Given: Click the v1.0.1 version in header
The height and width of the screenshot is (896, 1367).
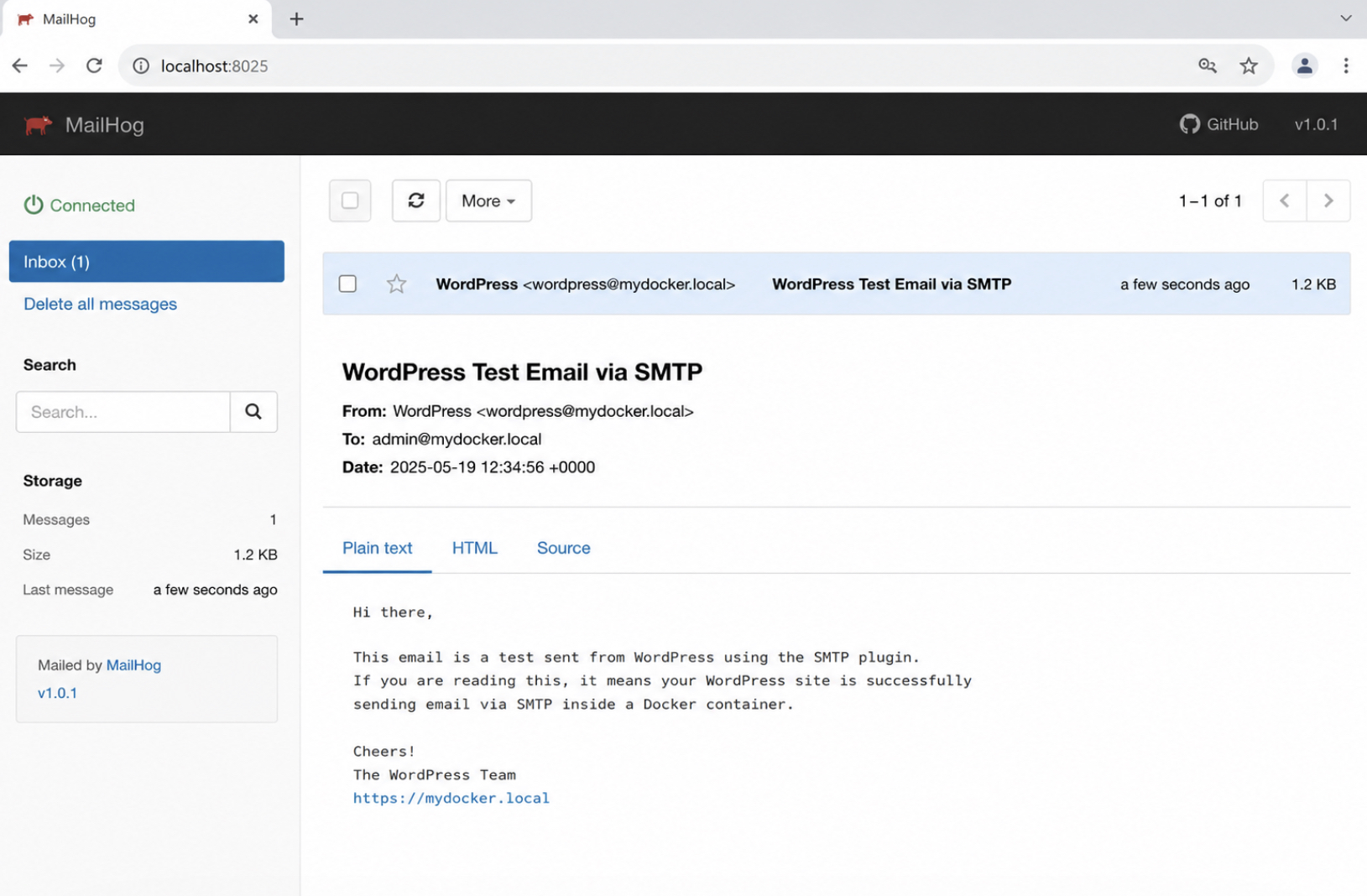Looking at the screenshot, I should point(1316,124).
